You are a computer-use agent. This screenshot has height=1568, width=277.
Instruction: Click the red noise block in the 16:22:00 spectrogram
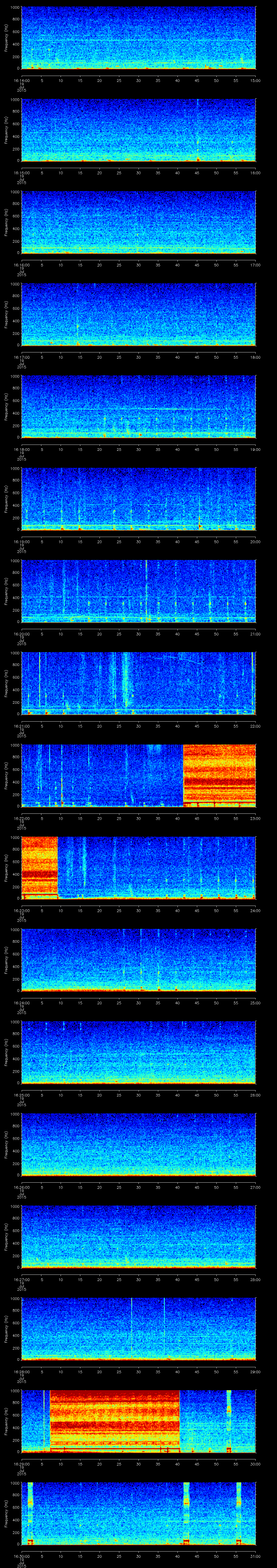[x=219, y=775]
